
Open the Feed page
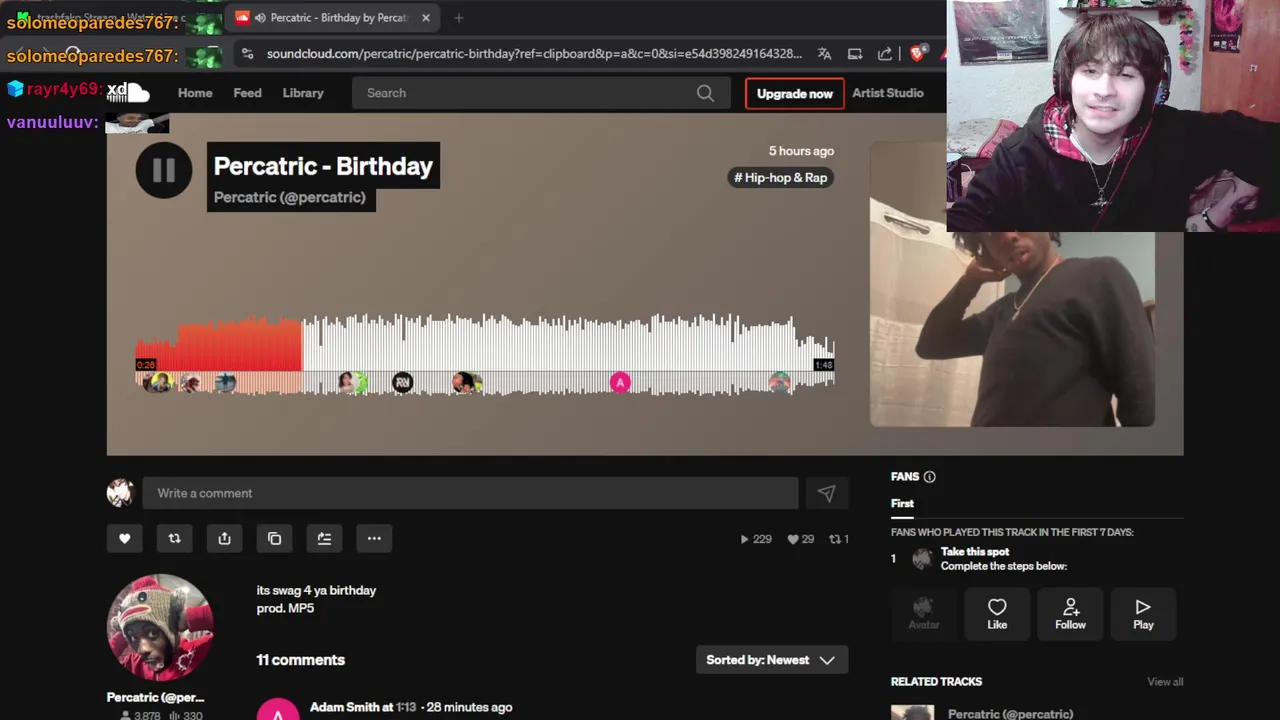pos(247,93)
